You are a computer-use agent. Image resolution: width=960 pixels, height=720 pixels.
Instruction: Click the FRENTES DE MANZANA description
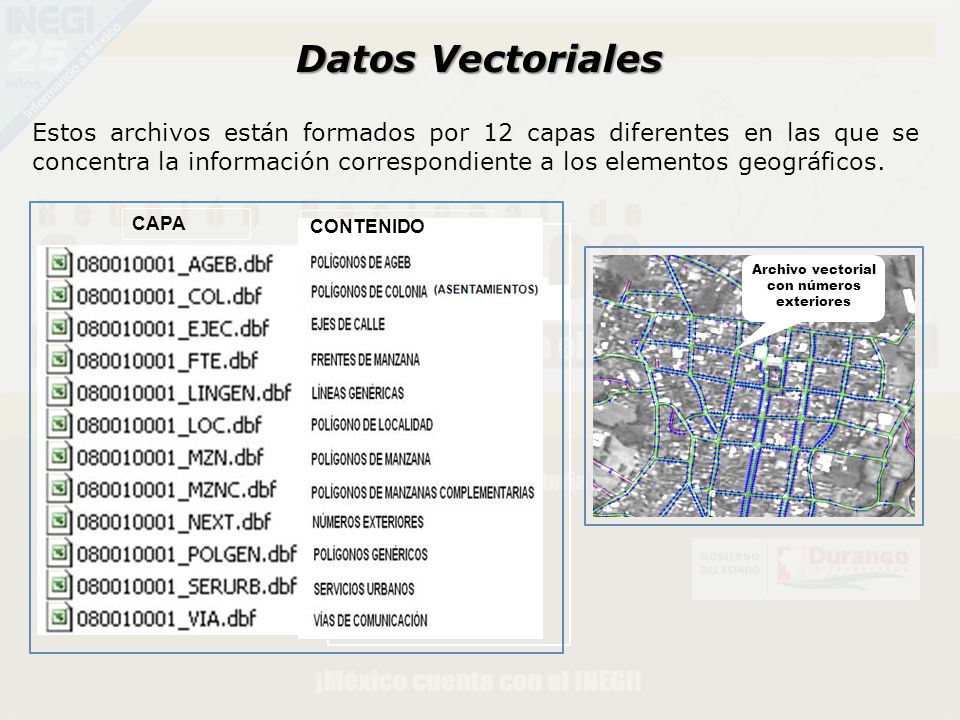click(x=365, y=359)
